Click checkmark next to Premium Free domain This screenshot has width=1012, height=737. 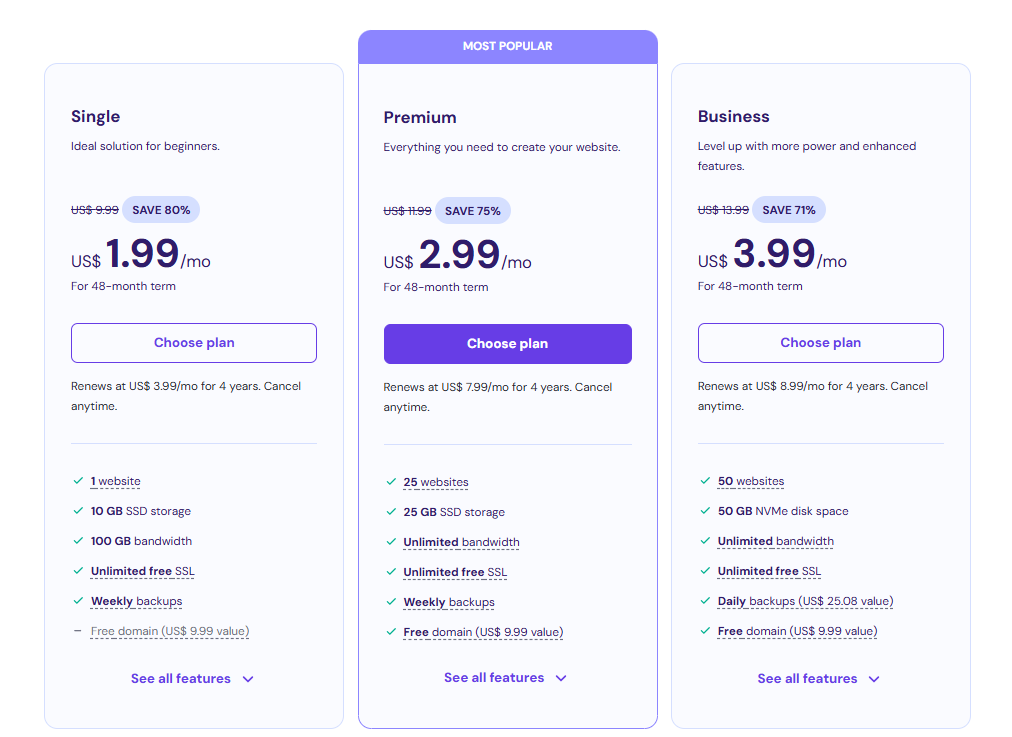[x=391, y=632]
